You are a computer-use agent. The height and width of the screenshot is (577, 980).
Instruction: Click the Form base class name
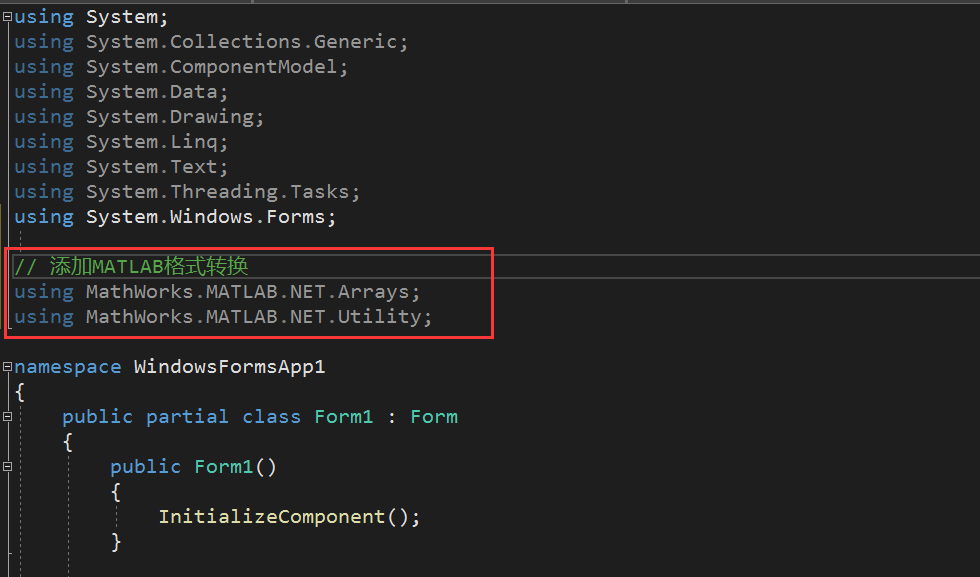coord(434,417)
